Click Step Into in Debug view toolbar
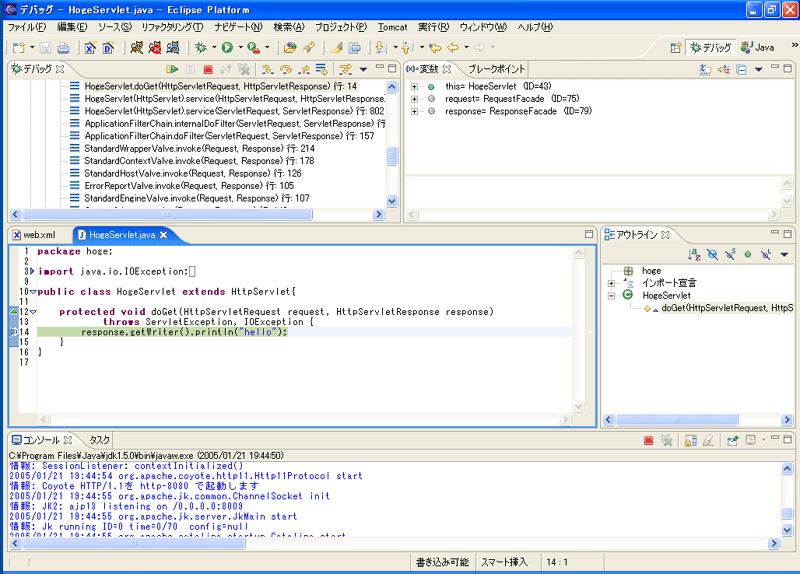Screen dimensions: 800x574 coord(267,69)
